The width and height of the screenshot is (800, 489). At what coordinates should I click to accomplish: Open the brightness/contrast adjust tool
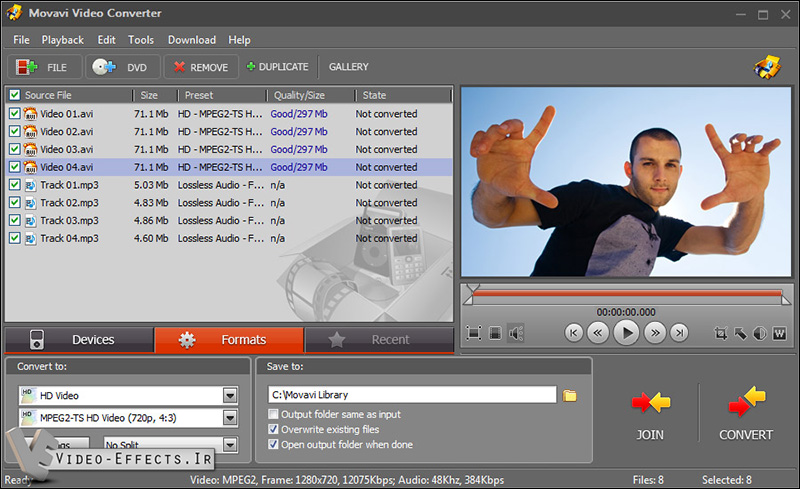pos(760,334)
